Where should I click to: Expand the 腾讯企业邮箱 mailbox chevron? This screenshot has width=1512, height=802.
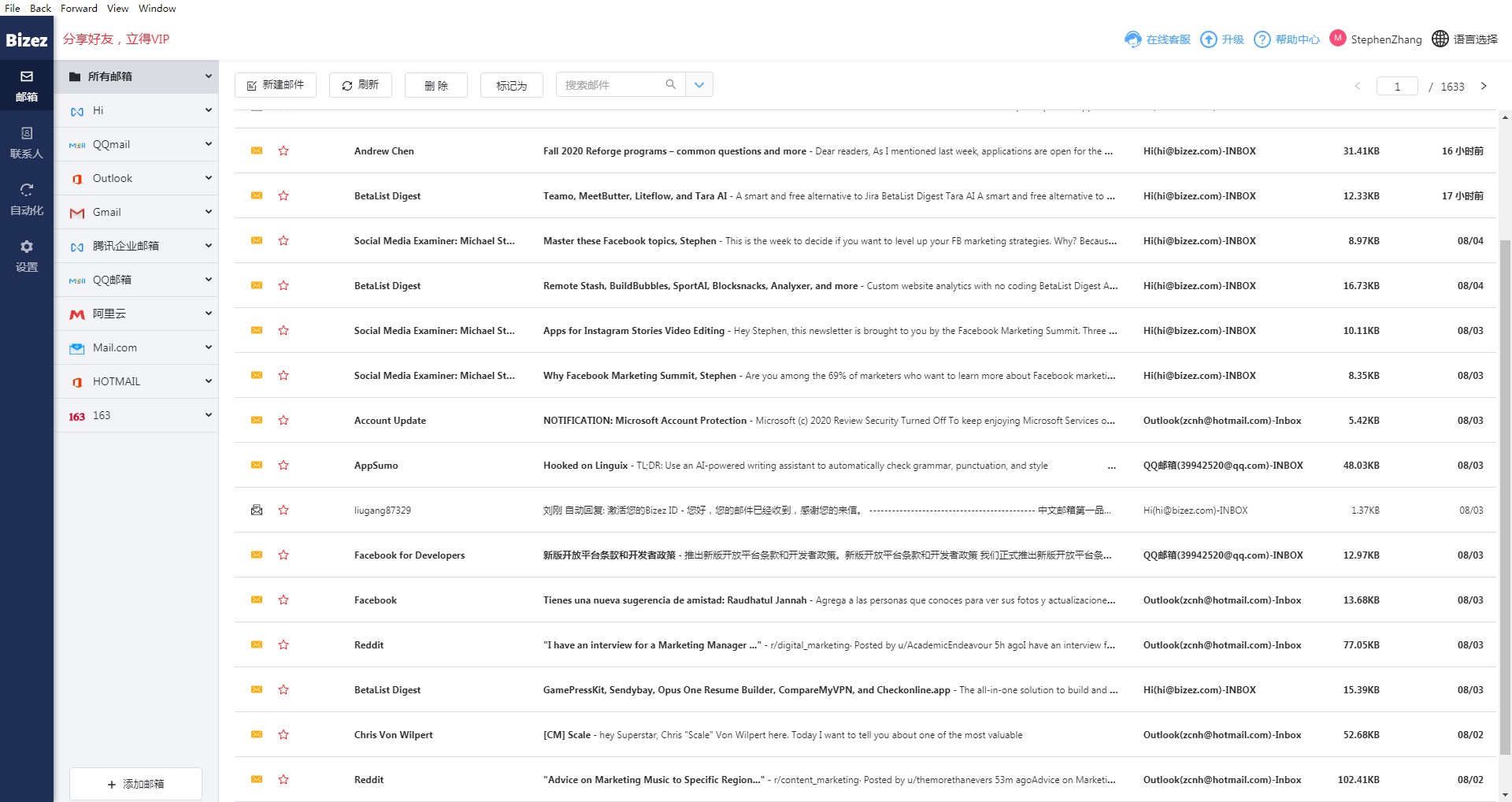(x=209, y=246)
